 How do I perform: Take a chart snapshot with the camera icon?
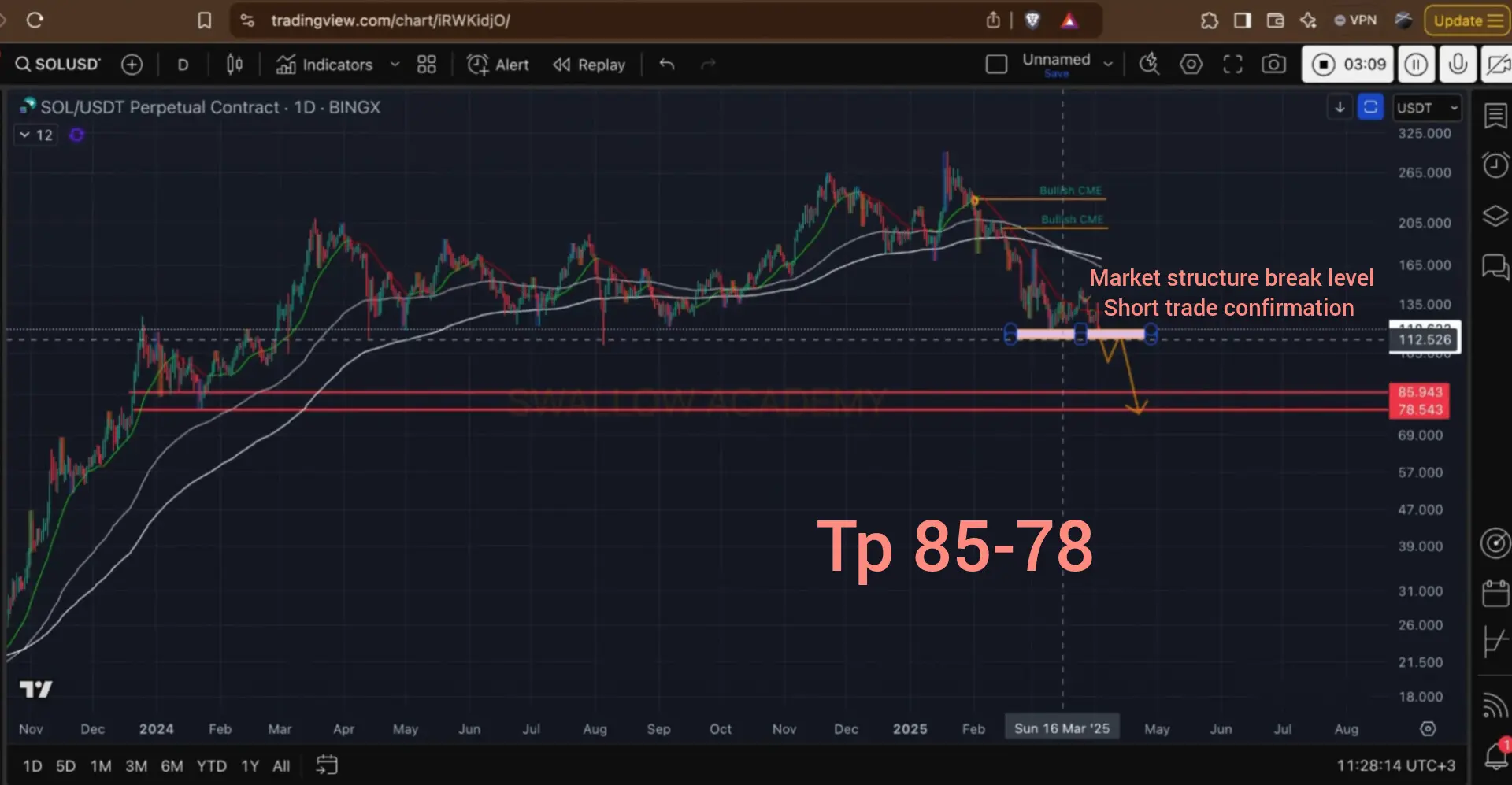(1273, 65)
